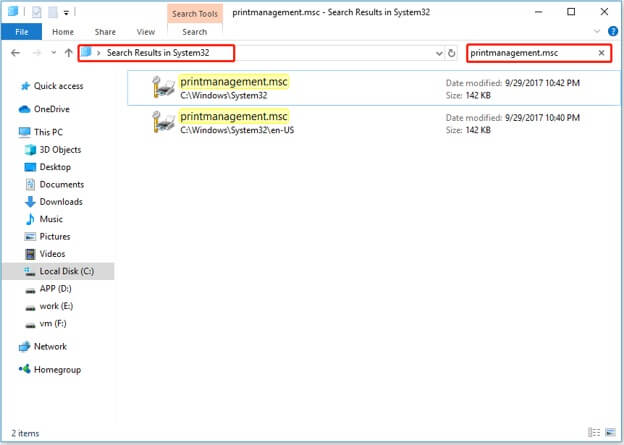Click the vm (F:) drive icon
The image size is (624, 445).
(30, 325)
